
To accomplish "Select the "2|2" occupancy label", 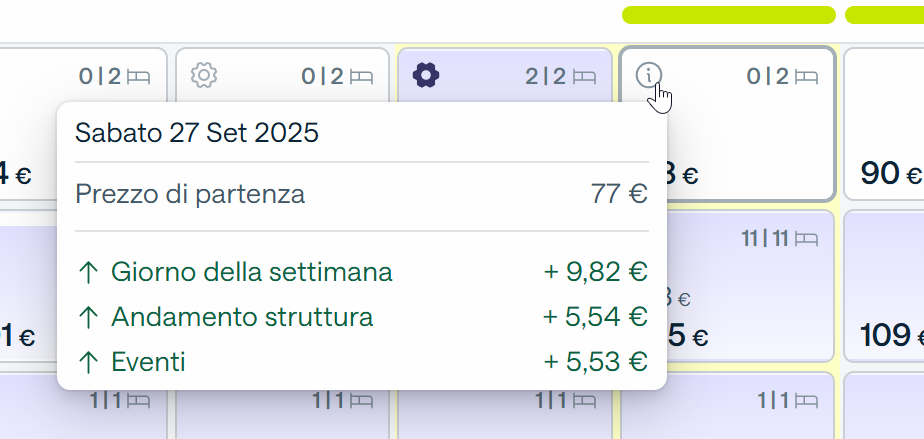I will (546, 76).
